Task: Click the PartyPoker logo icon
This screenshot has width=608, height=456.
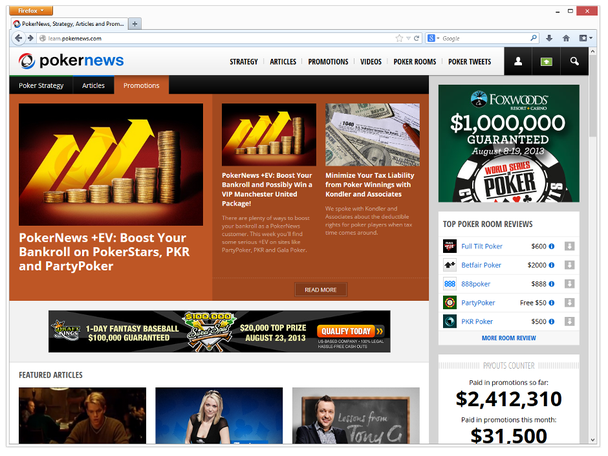Action: coord(450,302)
